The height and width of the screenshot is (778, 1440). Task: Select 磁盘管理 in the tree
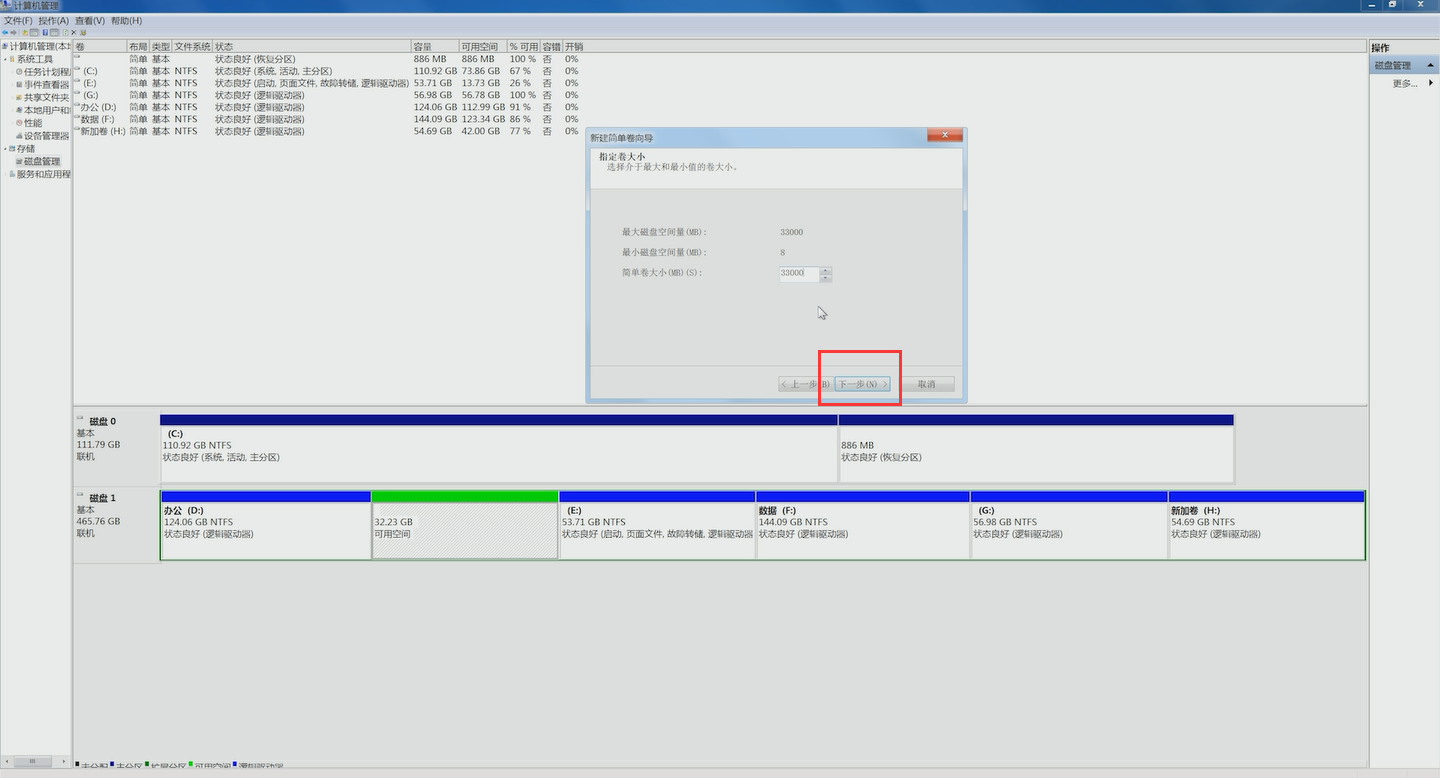click(x=38, y=161)
